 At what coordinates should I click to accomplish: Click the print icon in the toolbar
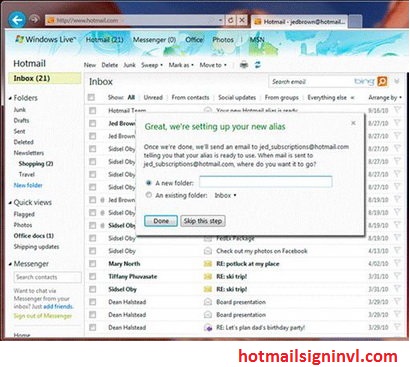(x=244, y=65)
